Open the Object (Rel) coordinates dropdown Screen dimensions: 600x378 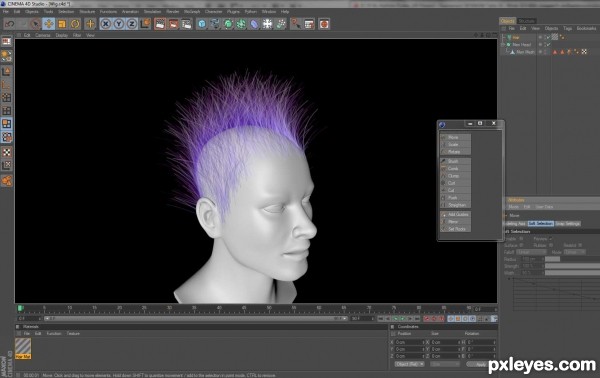coord(409,364)
